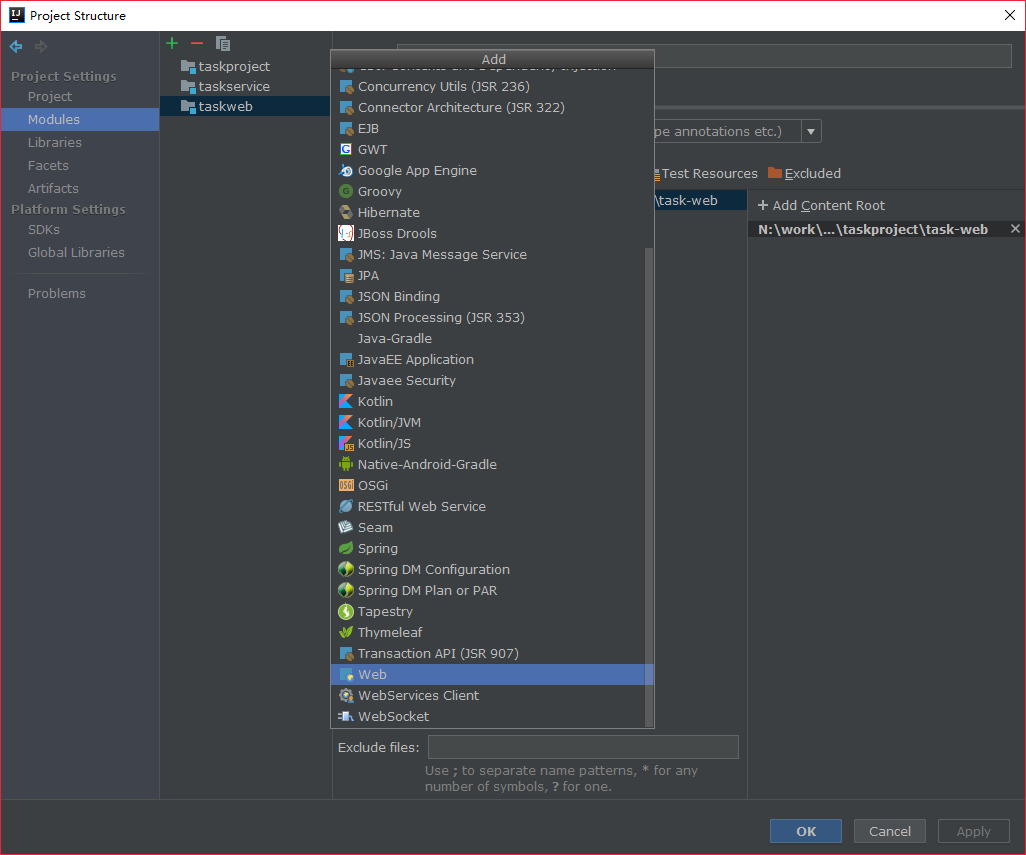The image size is (1026, 855).
Task: Click the OSGi icon
Action: pos(346,485)
